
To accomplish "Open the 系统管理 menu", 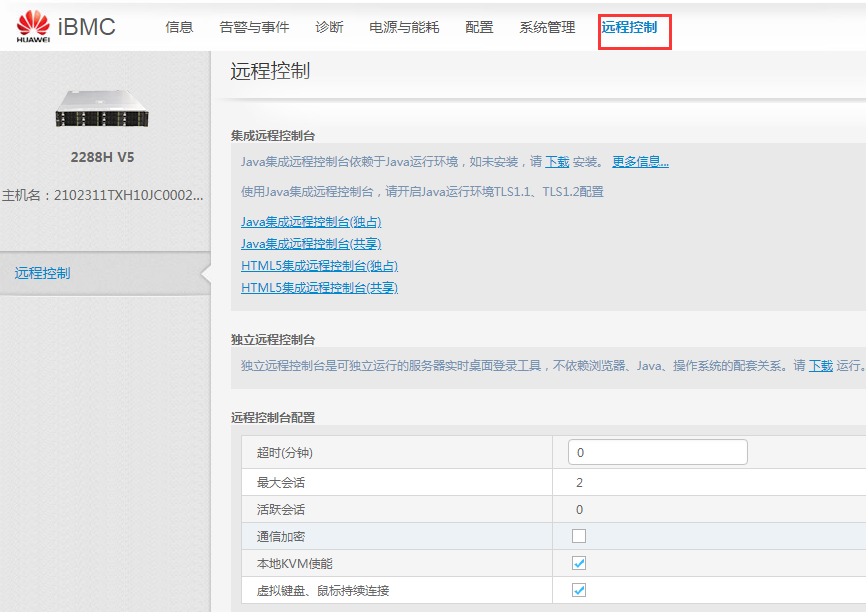I will tap(547, 27).
